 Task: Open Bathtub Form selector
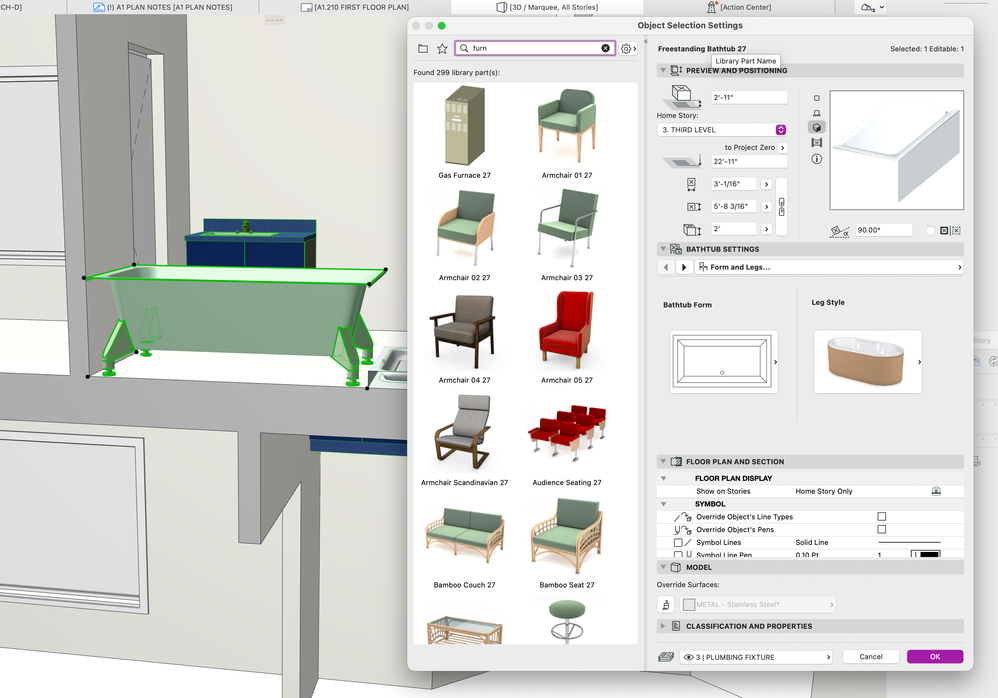724,361
